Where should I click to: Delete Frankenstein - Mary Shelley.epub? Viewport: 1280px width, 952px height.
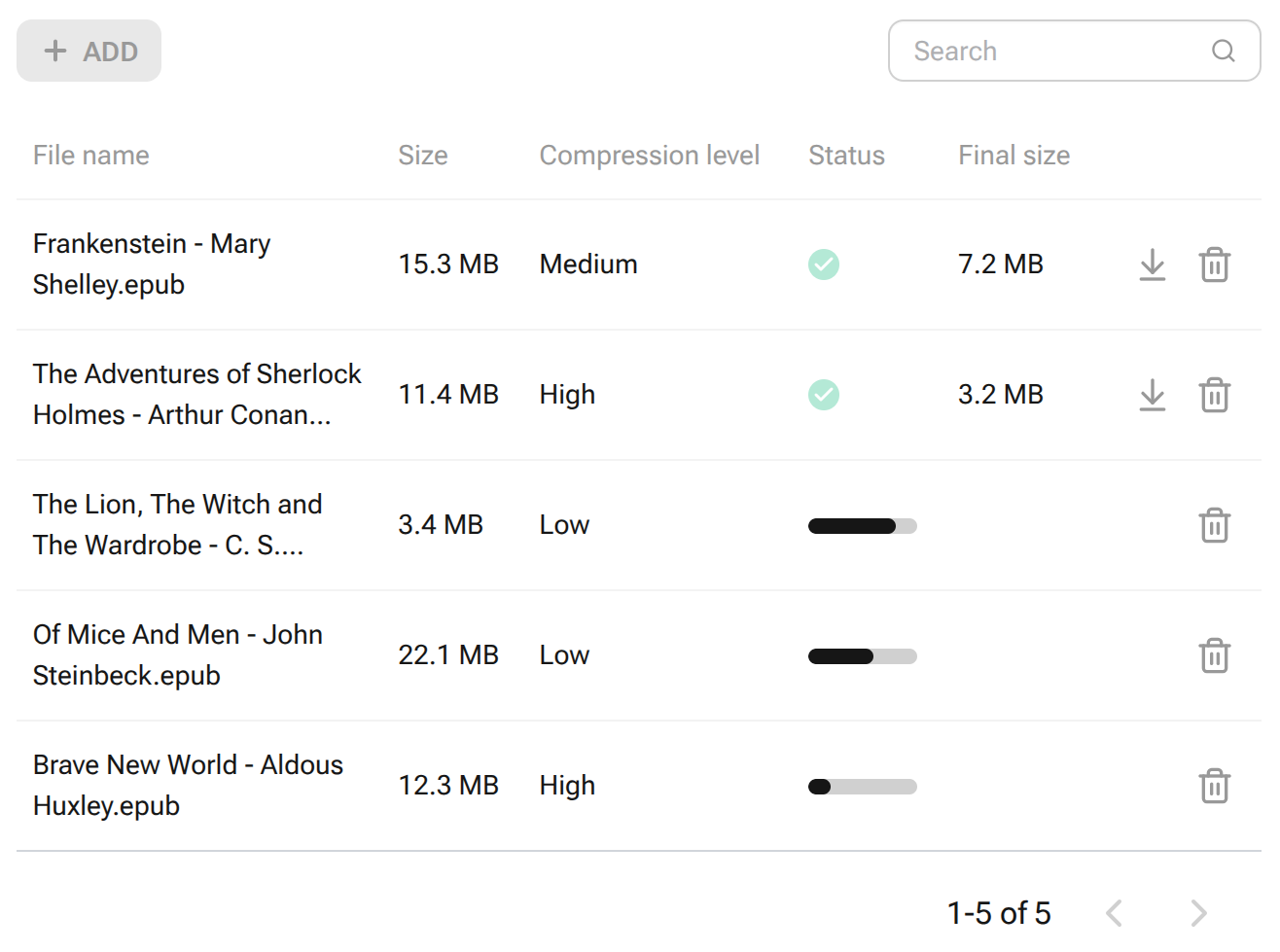tap(1214, 264)
